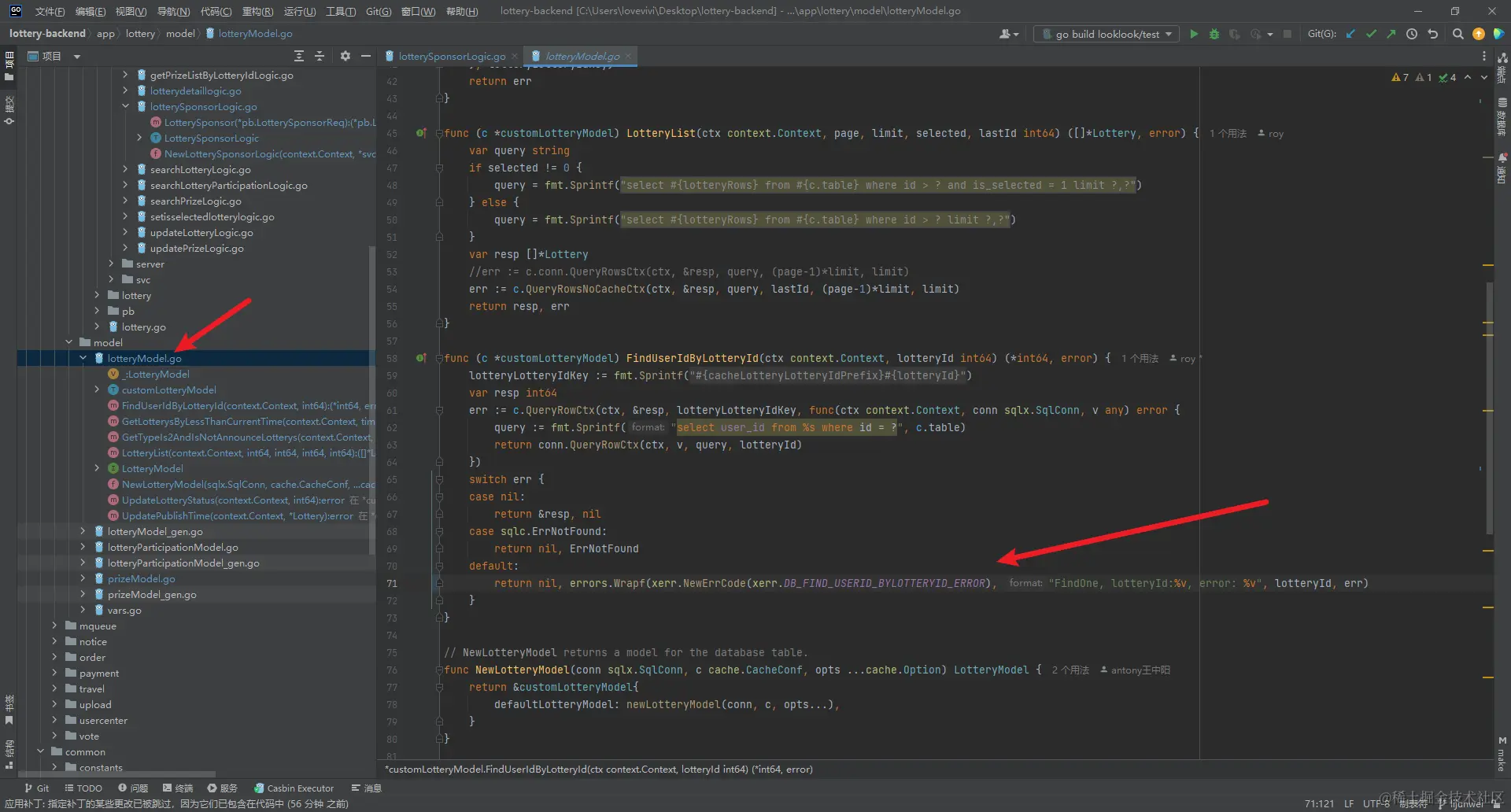Image resolution: width=1511 pixels, height=812 pixels.
Task: Collapse the lotteryModel.go tree node
Action: click(x=83, y=358)
